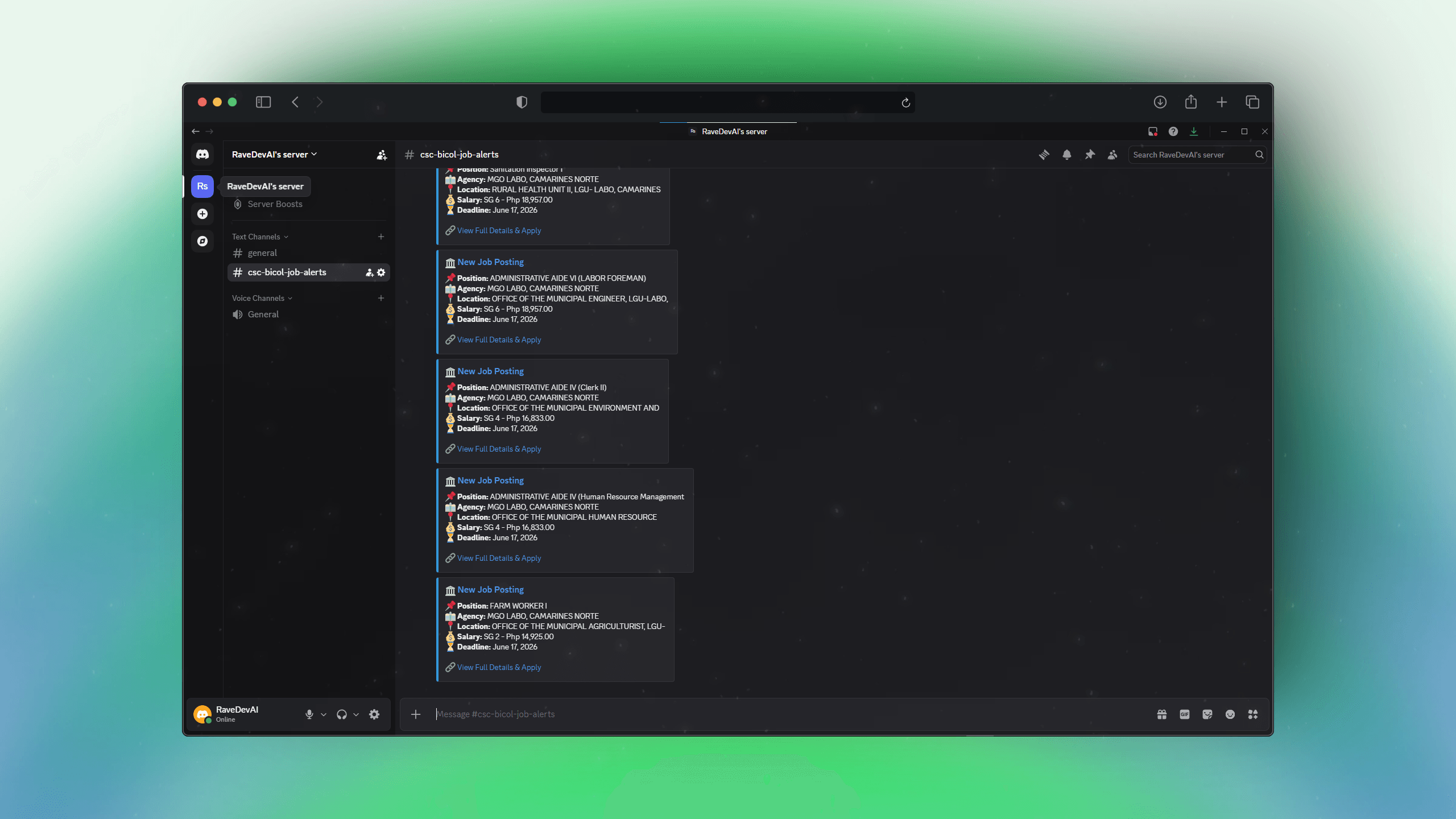1456x819 pixels.
Task: Reload the page
Action: point(906,103)
